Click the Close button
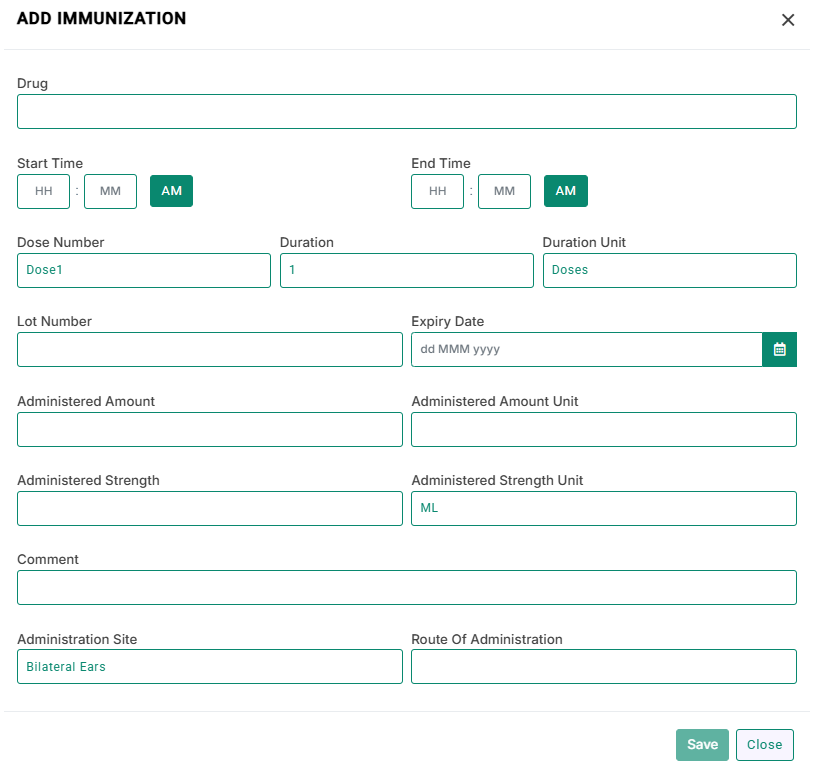Screen dimensions: 816x764 click(x=764, y=745)
